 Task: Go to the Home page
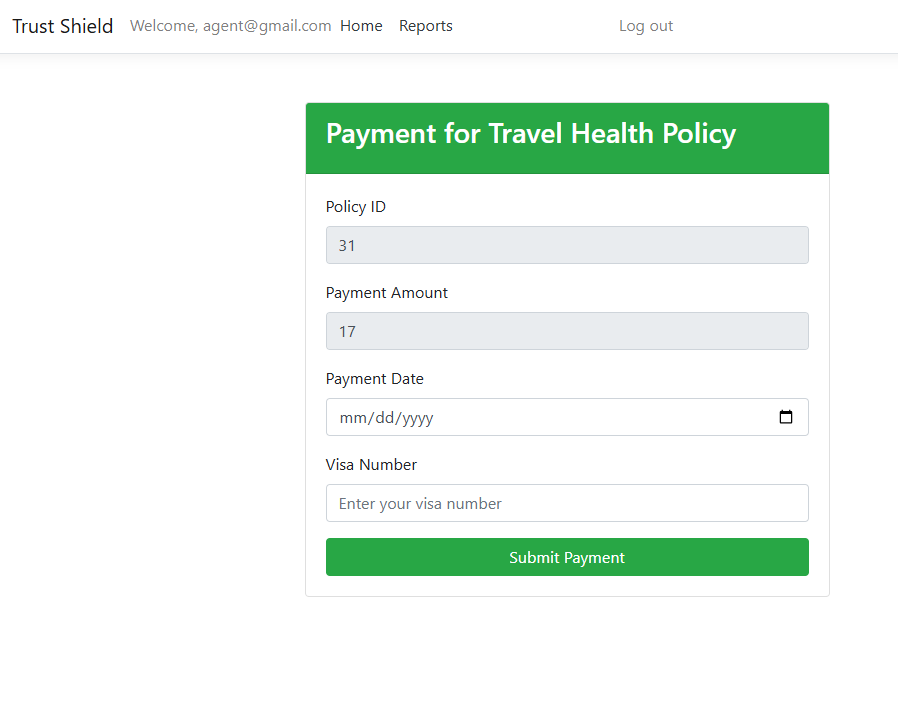click(361, 26)
